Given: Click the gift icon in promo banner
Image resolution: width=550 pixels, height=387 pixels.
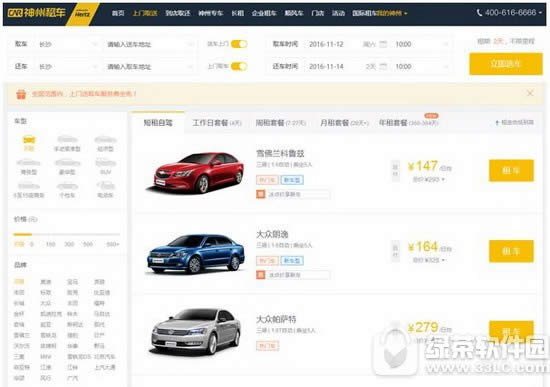Looking at the screenshot, I should click(21, 94).
